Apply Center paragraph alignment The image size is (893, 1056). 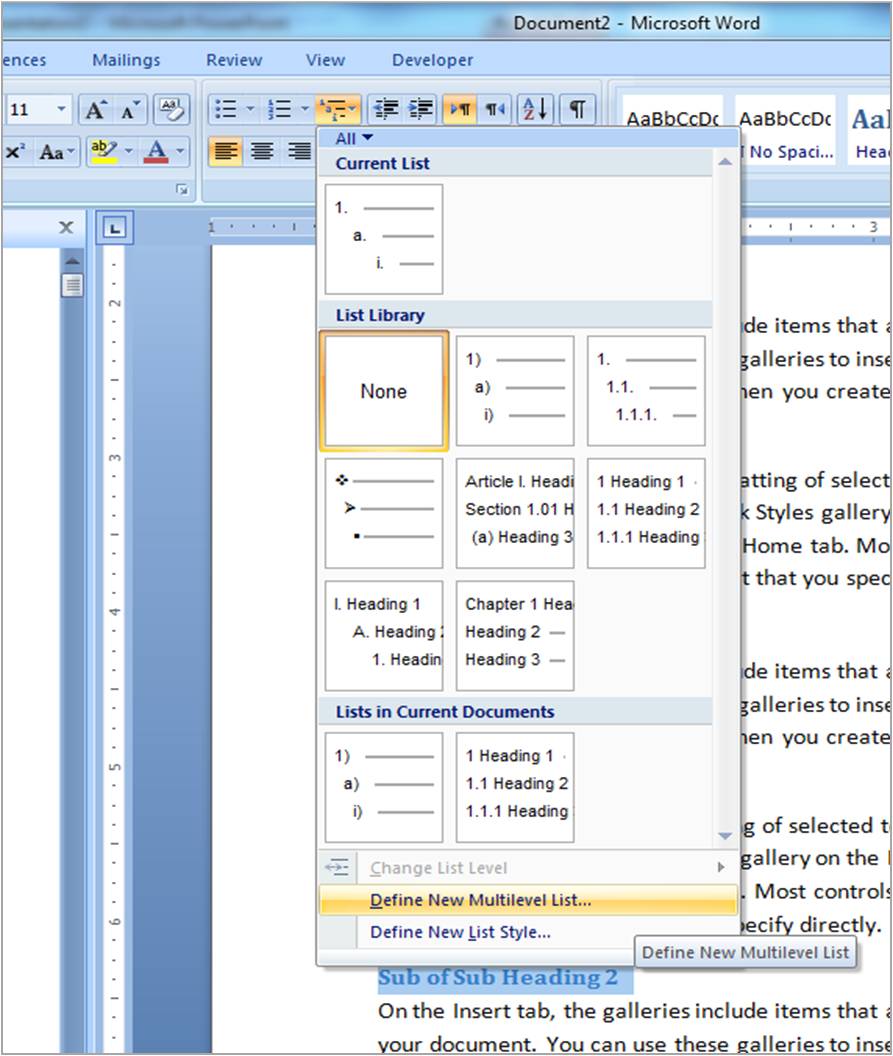point(262,151)
